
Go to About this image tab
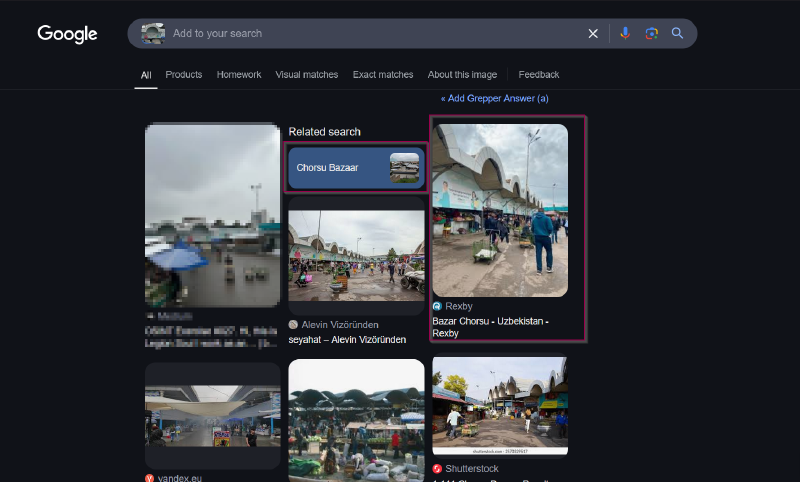(x=461, y=75)
